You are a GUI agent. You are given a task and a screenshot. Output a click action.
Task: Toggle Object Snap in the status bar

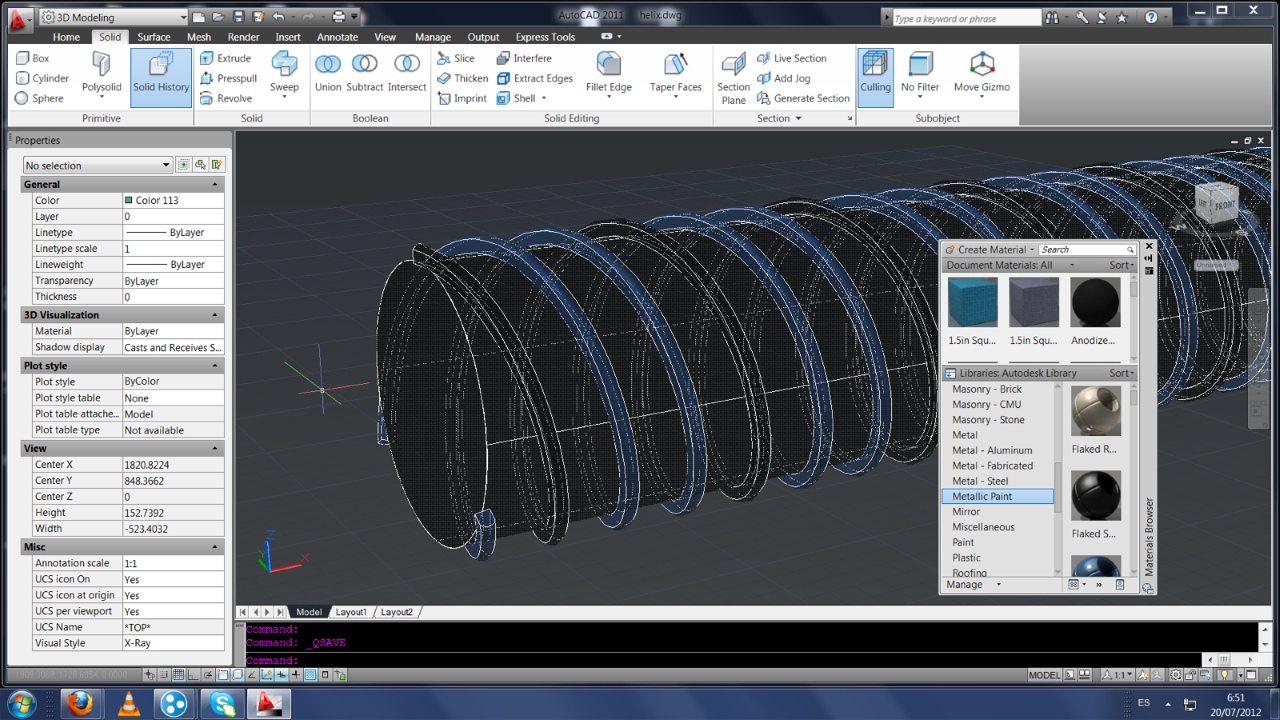tap(222, 675)
